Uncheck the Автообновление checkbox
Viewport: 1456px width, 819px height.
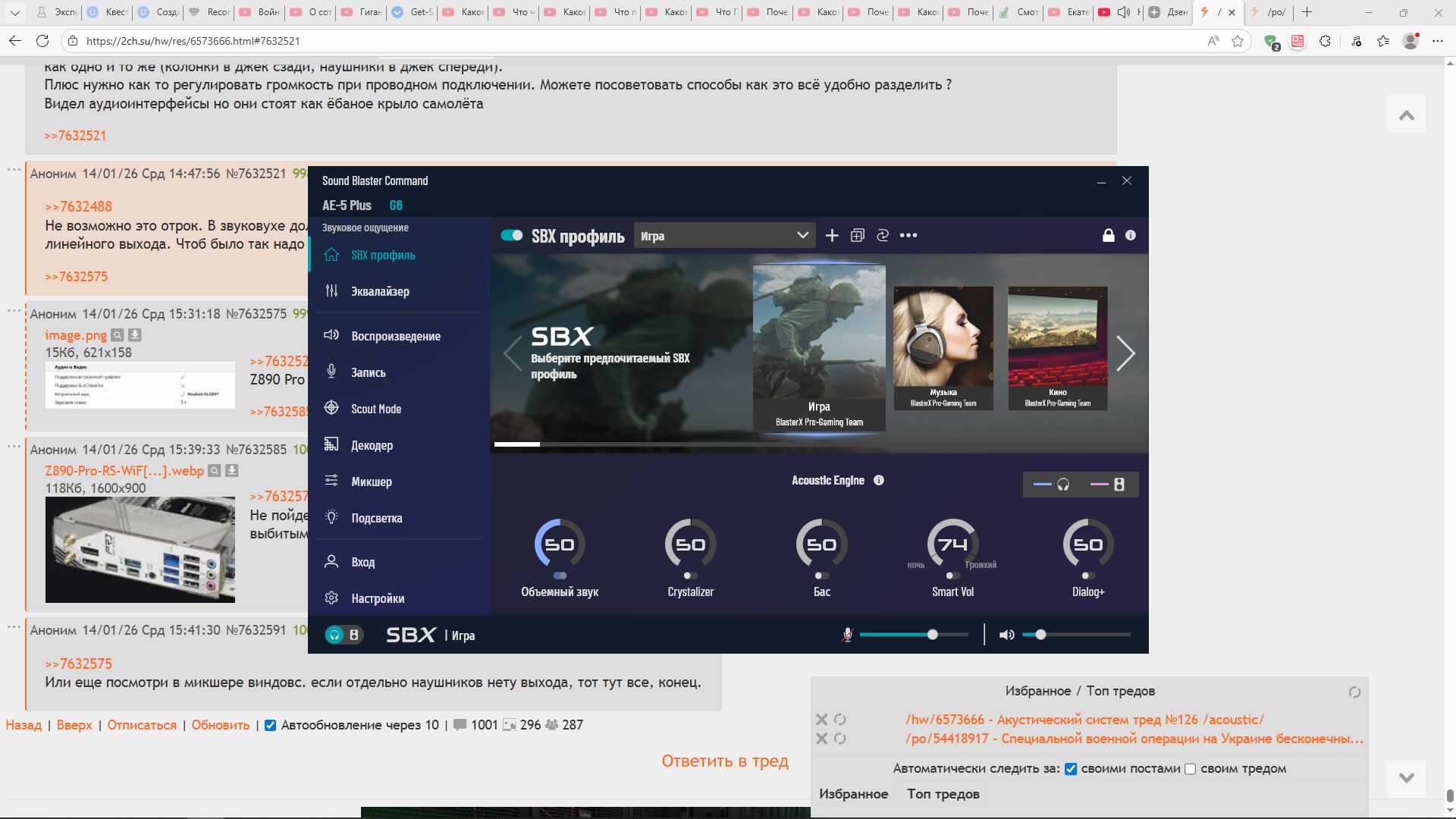270,725
